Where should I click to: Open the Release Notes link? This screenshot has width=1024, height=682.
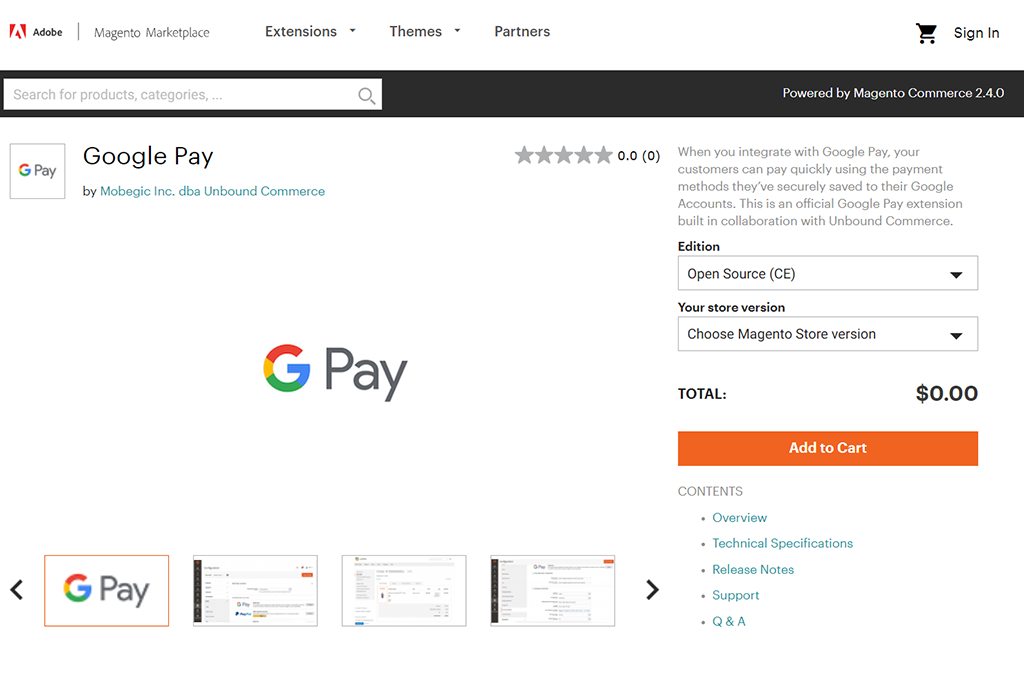[753, 569]
